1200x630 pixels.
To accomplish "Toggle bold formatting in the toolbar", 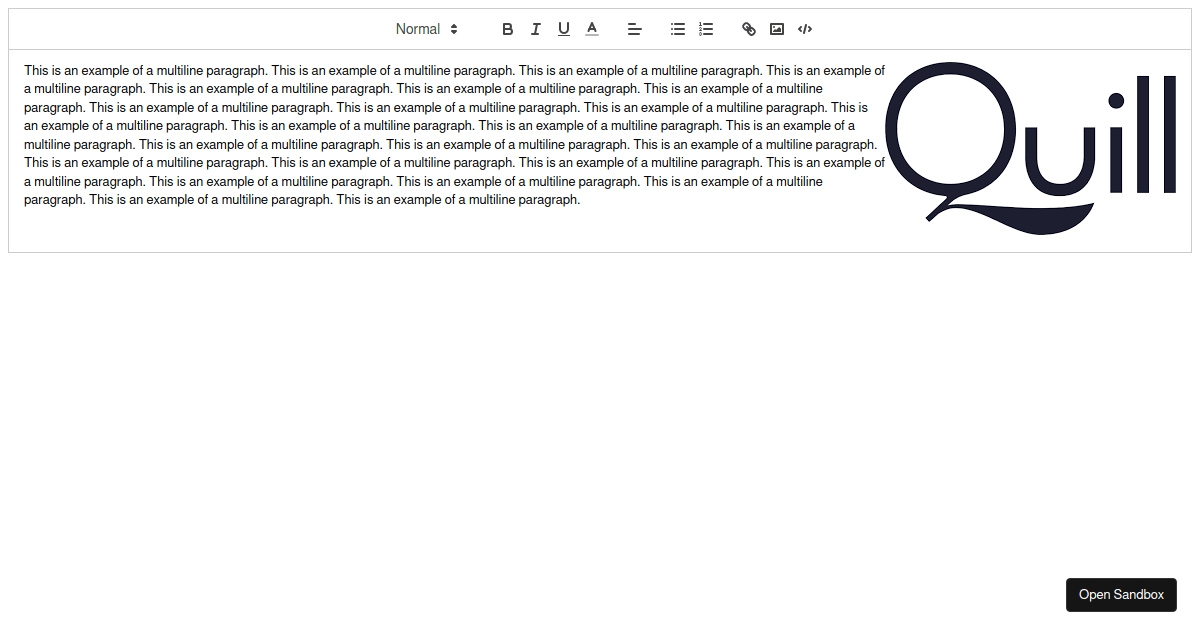I will 508,29.
